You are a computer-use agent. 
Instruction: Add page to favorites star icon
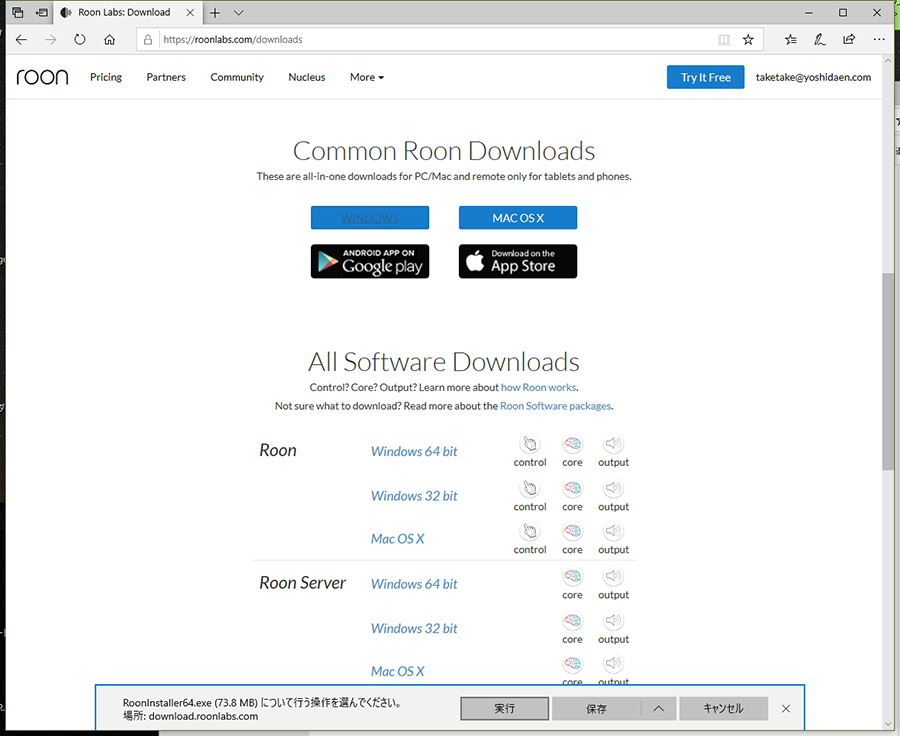748,40
